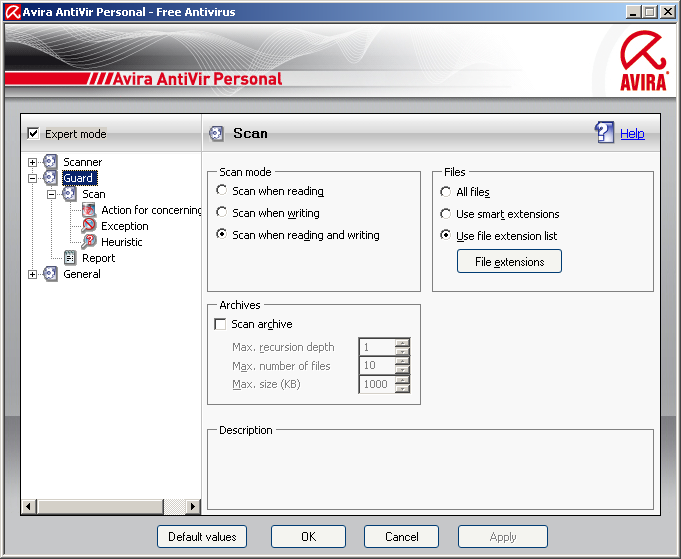Click the Report document icon
Image resolution: width=681 pixels, height=559 pixels.
point(69,258)
